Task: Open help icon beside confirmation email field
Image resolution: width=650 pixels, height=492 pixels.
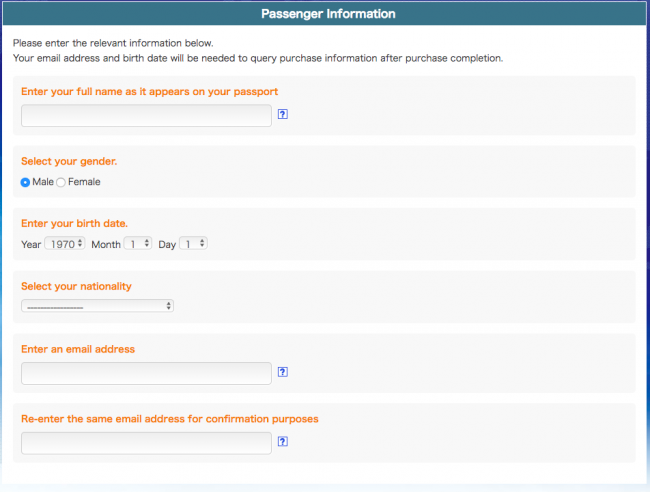Action: tap(283, 441)
